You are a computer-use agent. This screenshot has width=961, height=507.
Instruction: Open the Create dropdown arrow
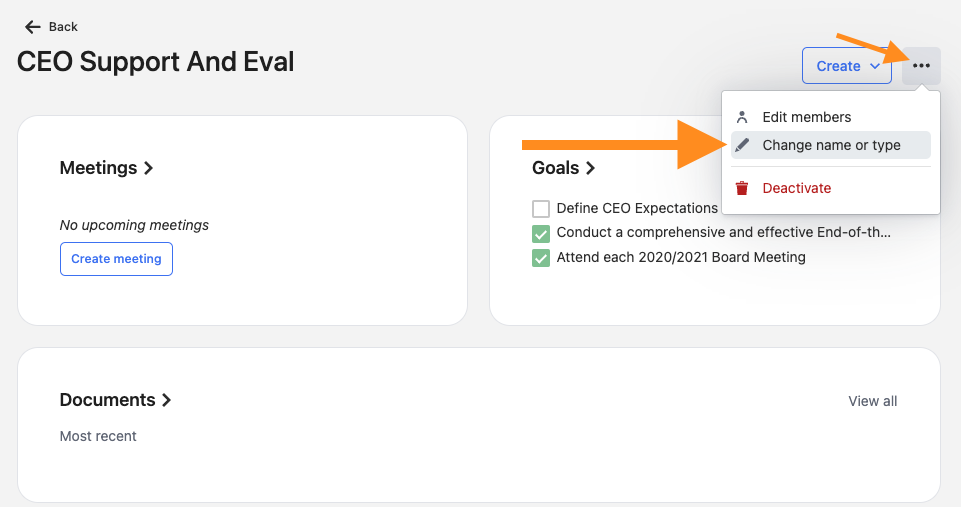[875, 66]
